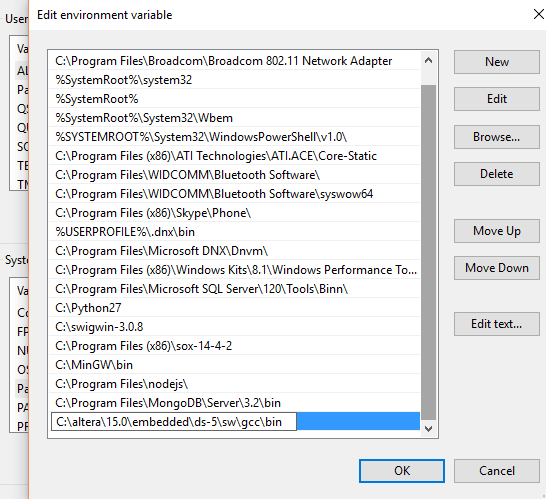Select the sox-14-4-2 path

click(234, 346)
